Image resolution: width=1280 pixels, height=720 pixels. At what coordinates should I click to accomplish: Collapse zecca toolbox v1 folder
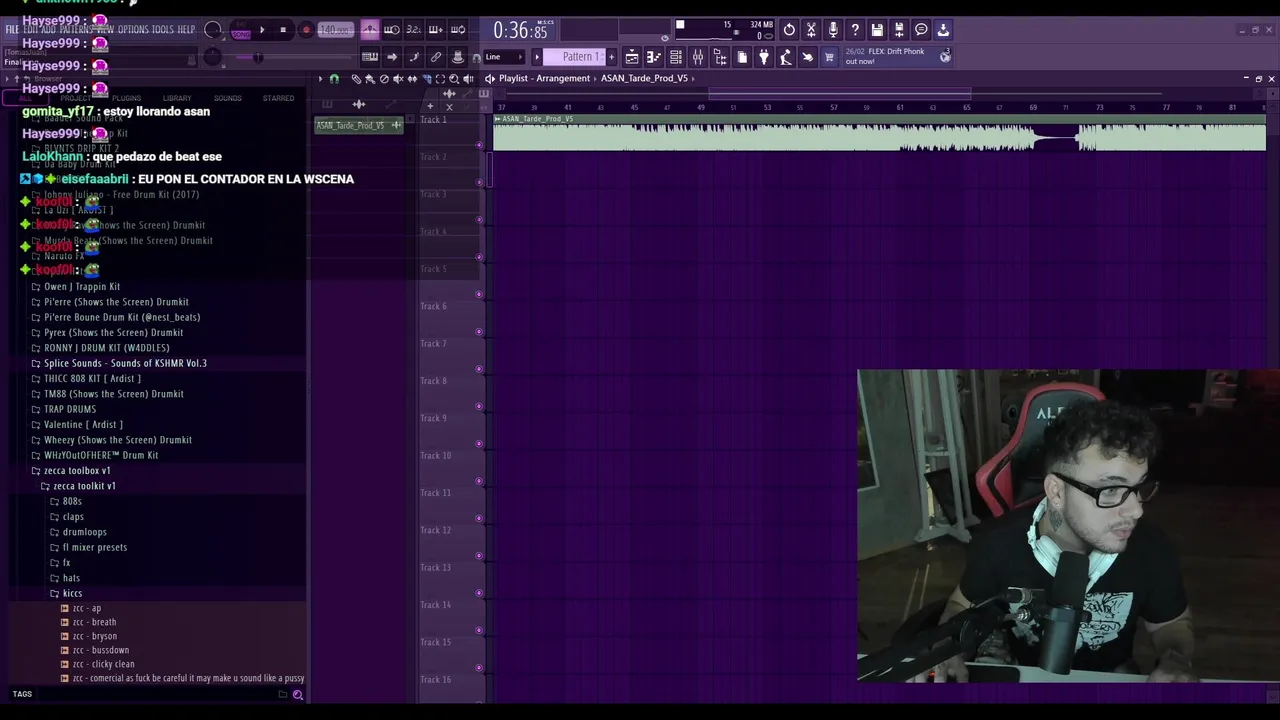tap(77, 470)
